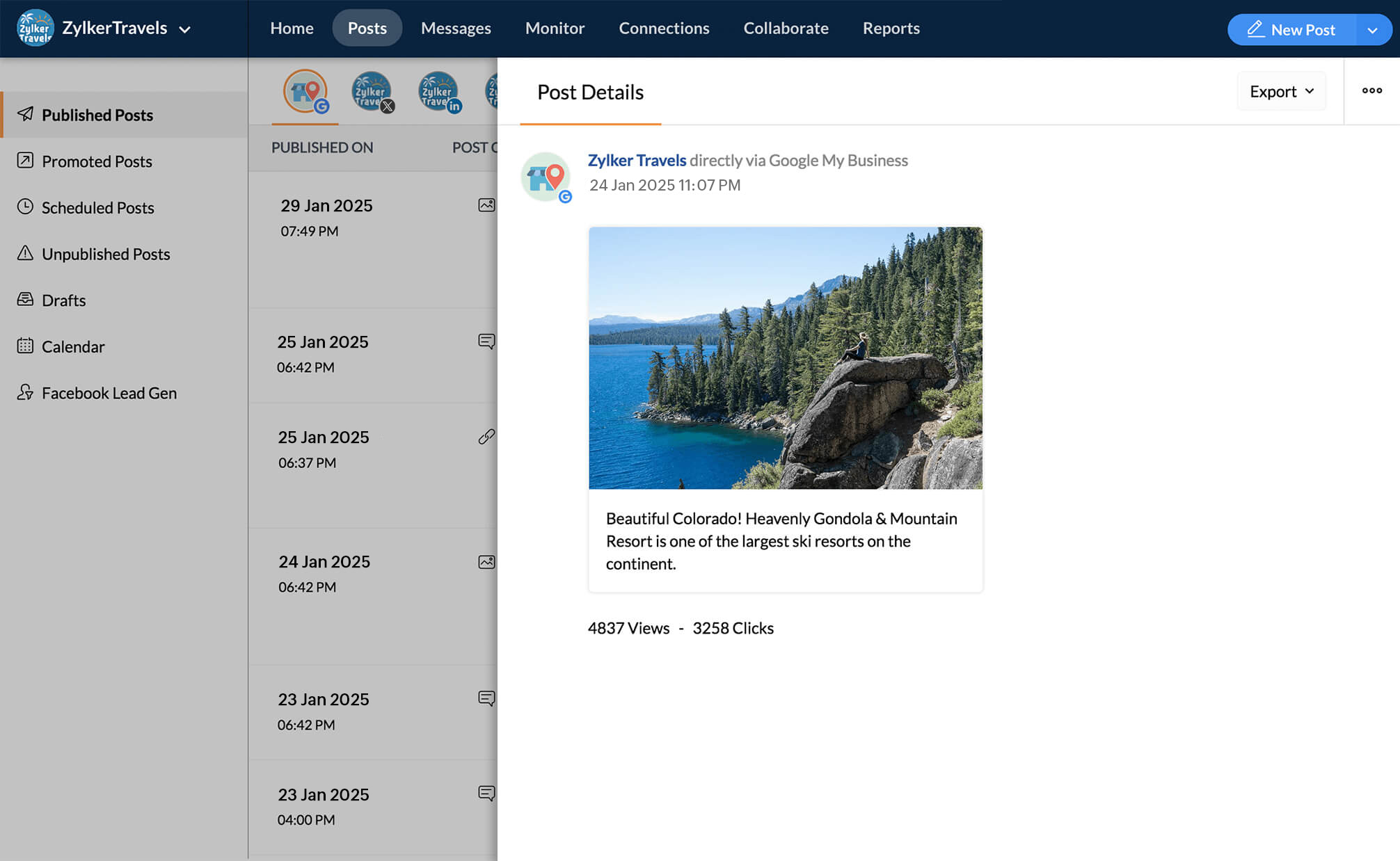
Task: Select the Collaborate menu item
Action: click(786, 28)
